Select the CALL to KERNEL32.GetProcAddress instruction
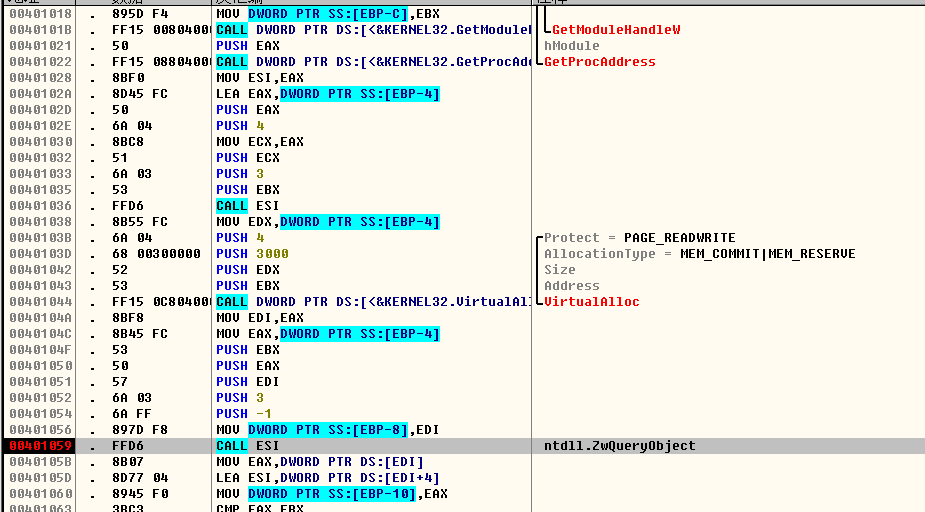Image resolution: width=925 pixels, height=512 pixels. [373, 61]
